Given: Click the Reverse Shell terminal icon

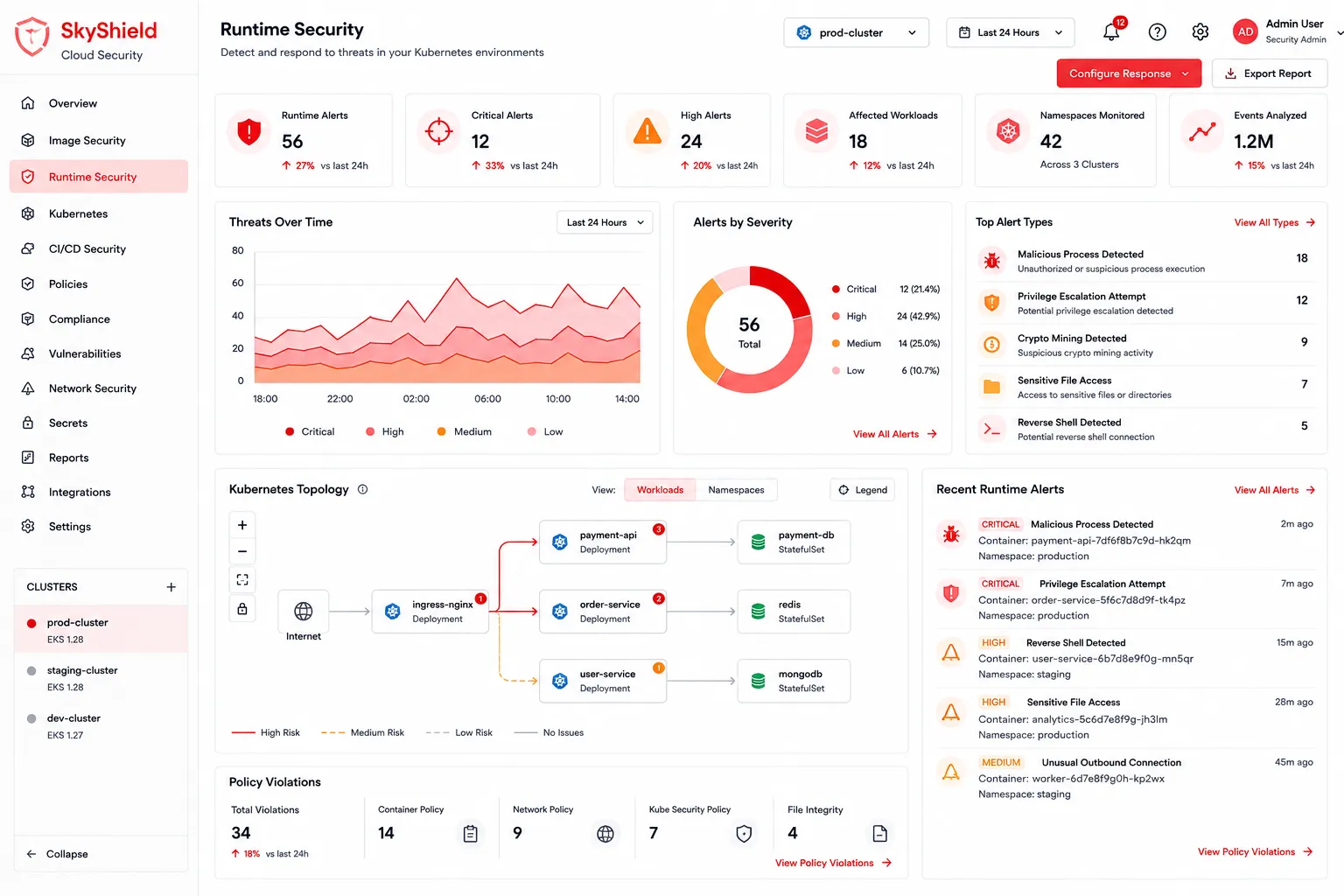Looking at the screenshot, I should coord(991,429).
